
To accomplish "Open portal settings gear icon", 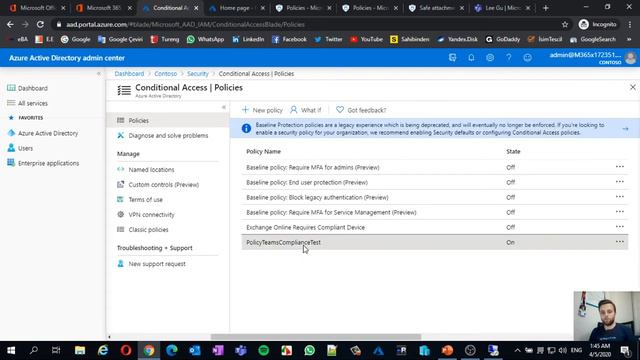I will 490,58.
